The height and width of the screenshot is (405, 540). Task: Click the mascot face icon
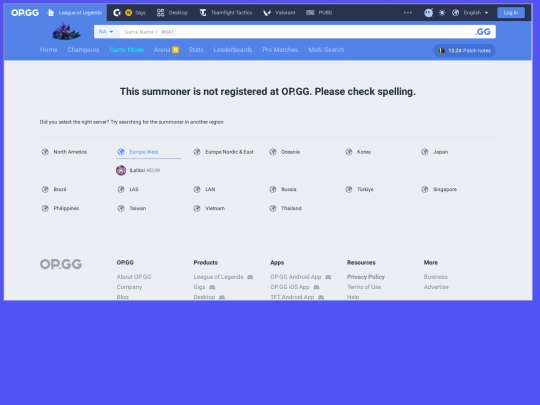(428, 13)
